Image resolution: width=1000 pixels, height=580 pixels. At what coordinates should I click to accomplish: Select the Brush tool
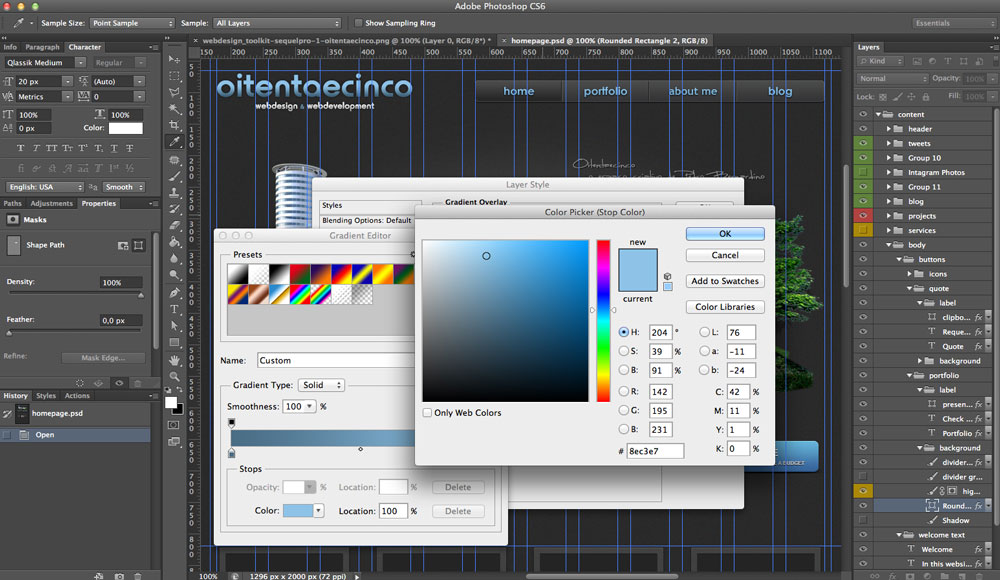pos(174,176)
